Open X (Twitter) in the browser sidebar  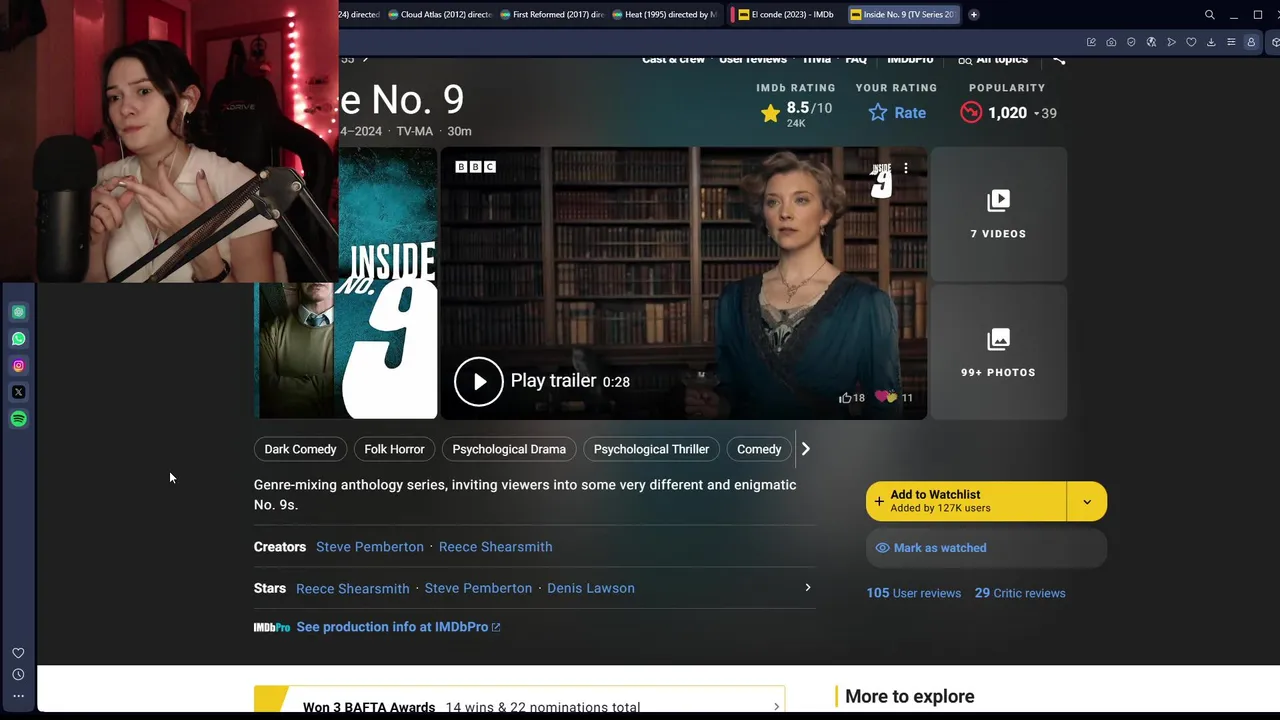(18, 392)
